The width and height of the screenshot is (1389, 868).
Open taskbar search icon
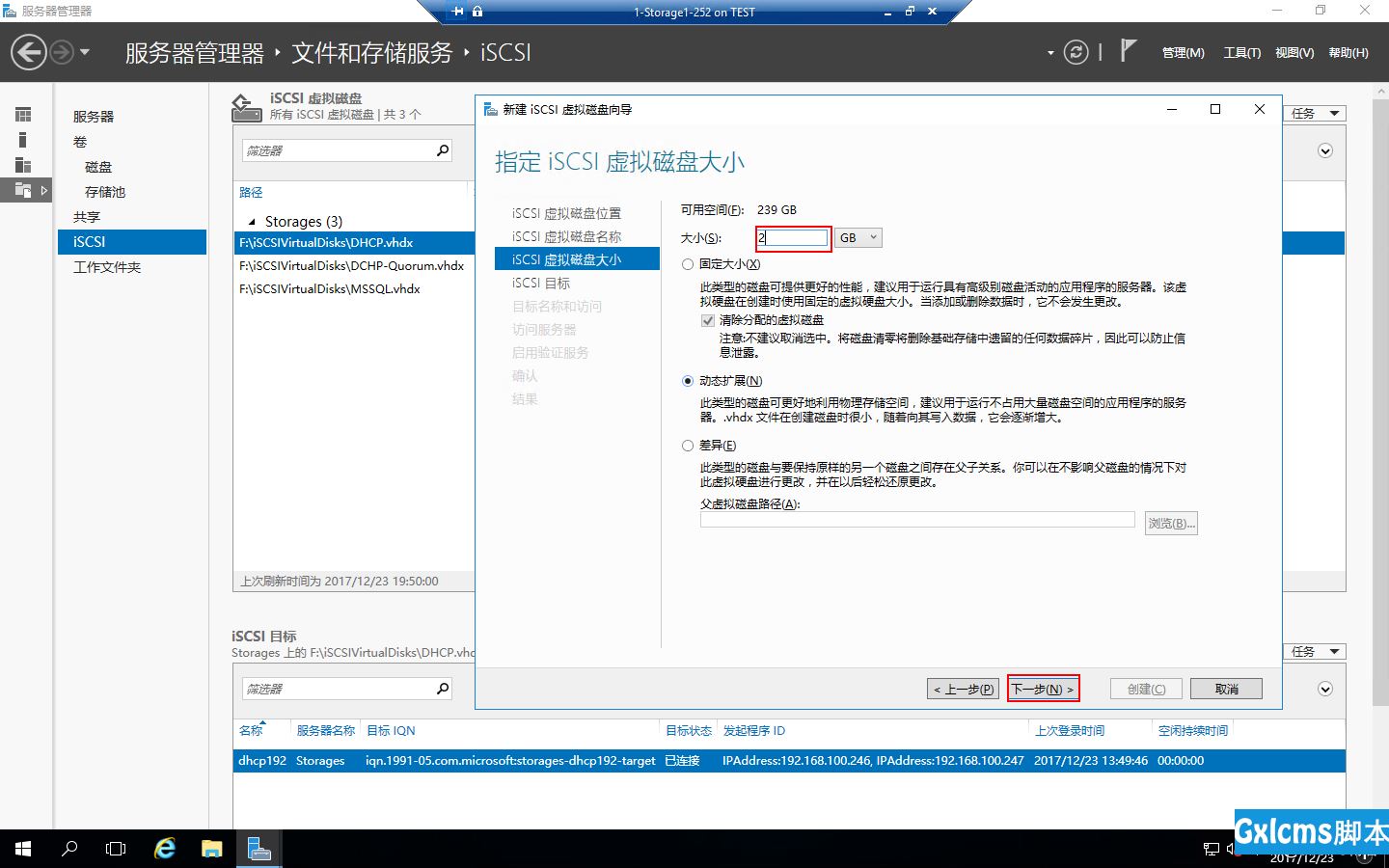click(x=69, y=849)
